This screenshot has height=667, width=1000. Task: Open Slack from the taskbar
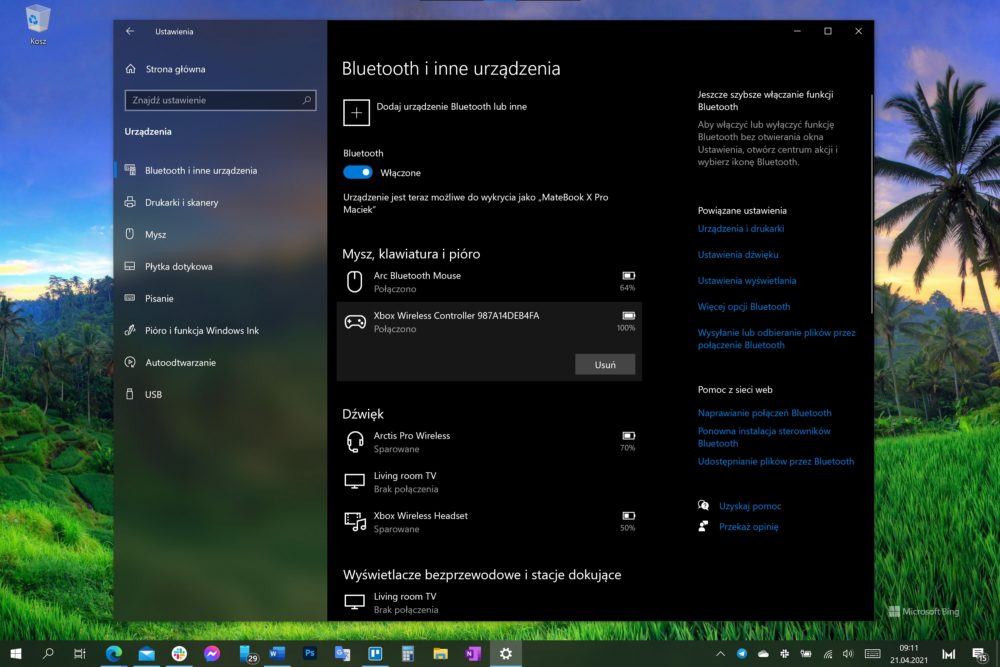point(179,654)
